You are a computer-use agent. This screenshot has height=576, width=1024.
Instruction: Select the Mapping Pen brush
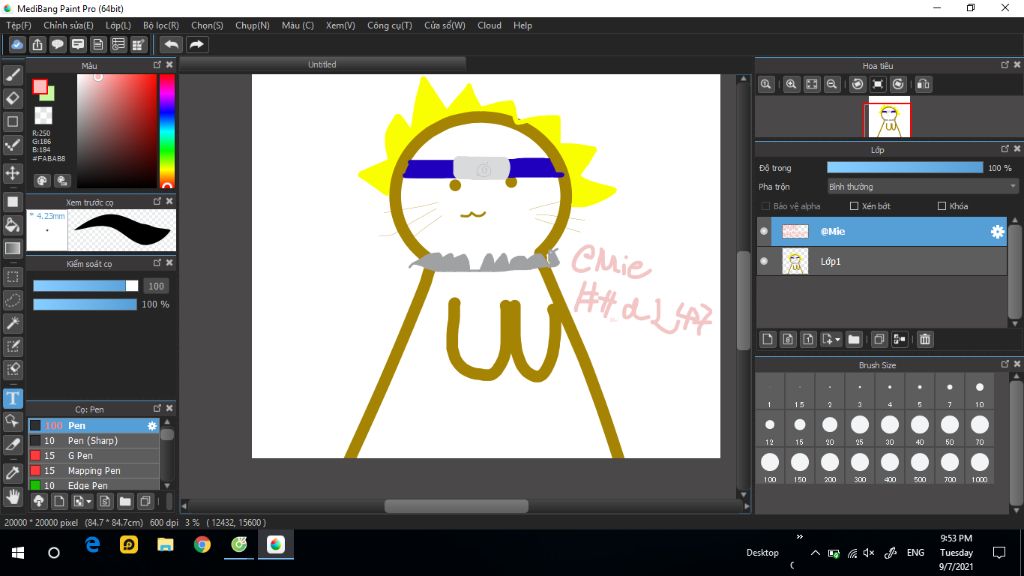pos(93,471)
